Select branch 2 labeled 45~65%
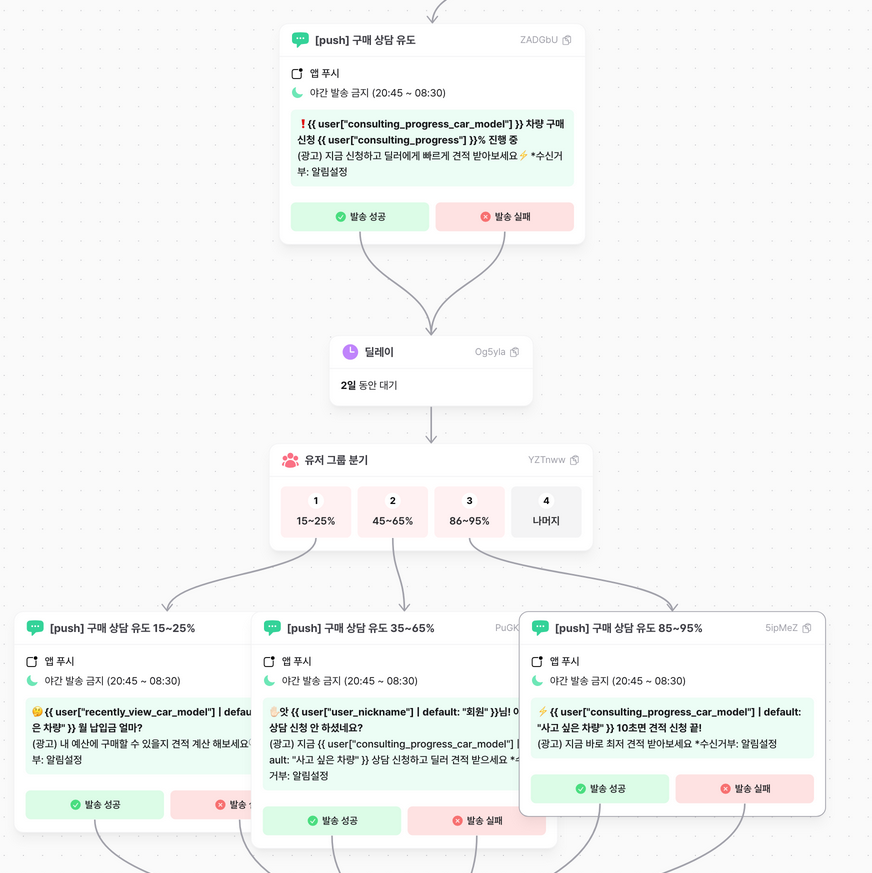This screenshot has height=873, width=872. click(393, 512)
